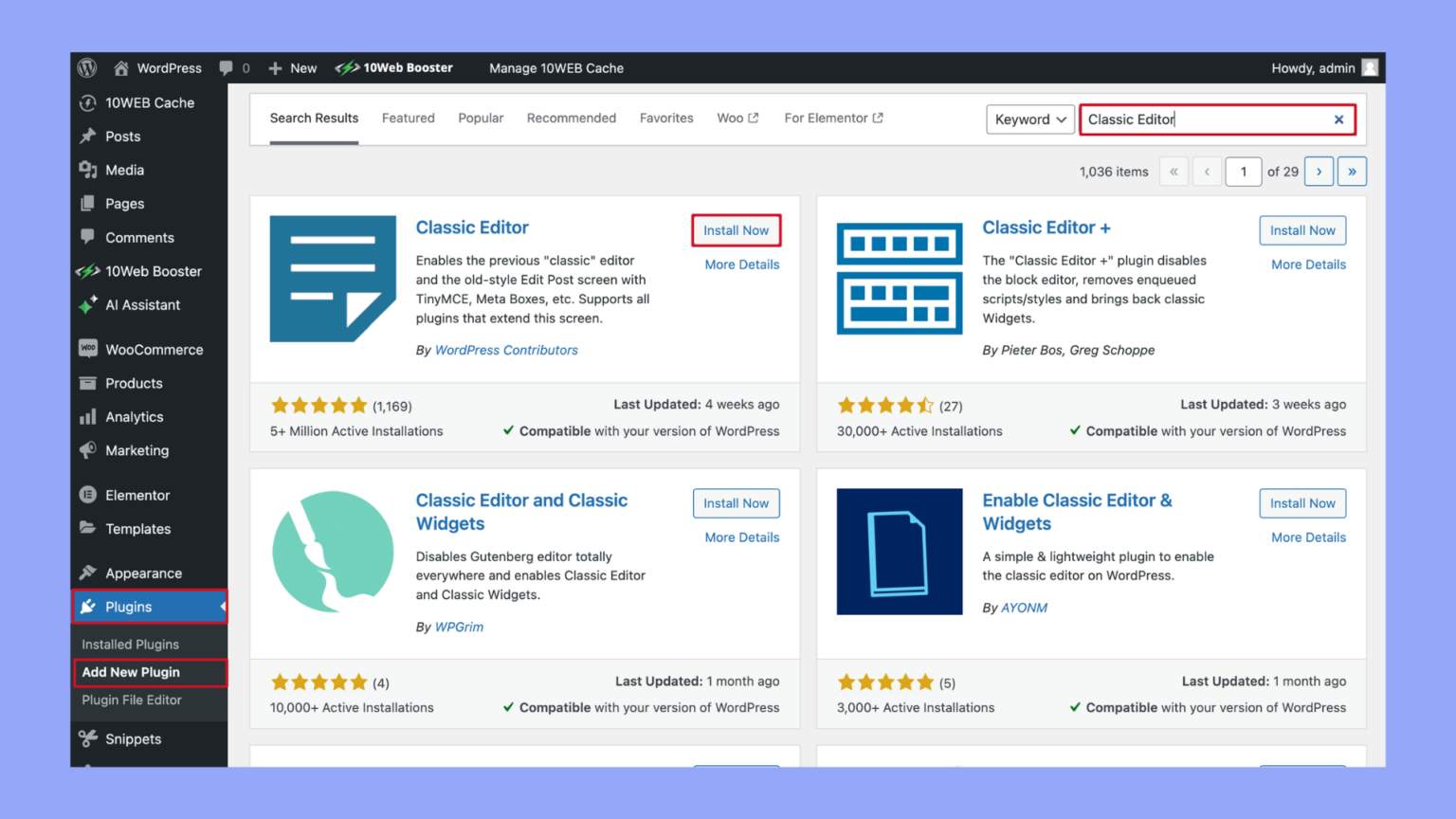This screenshot has height=819, width=1456.
Task: Open the Classic Editor and Classic Widgets thumbnail
Action: point(333,552)
